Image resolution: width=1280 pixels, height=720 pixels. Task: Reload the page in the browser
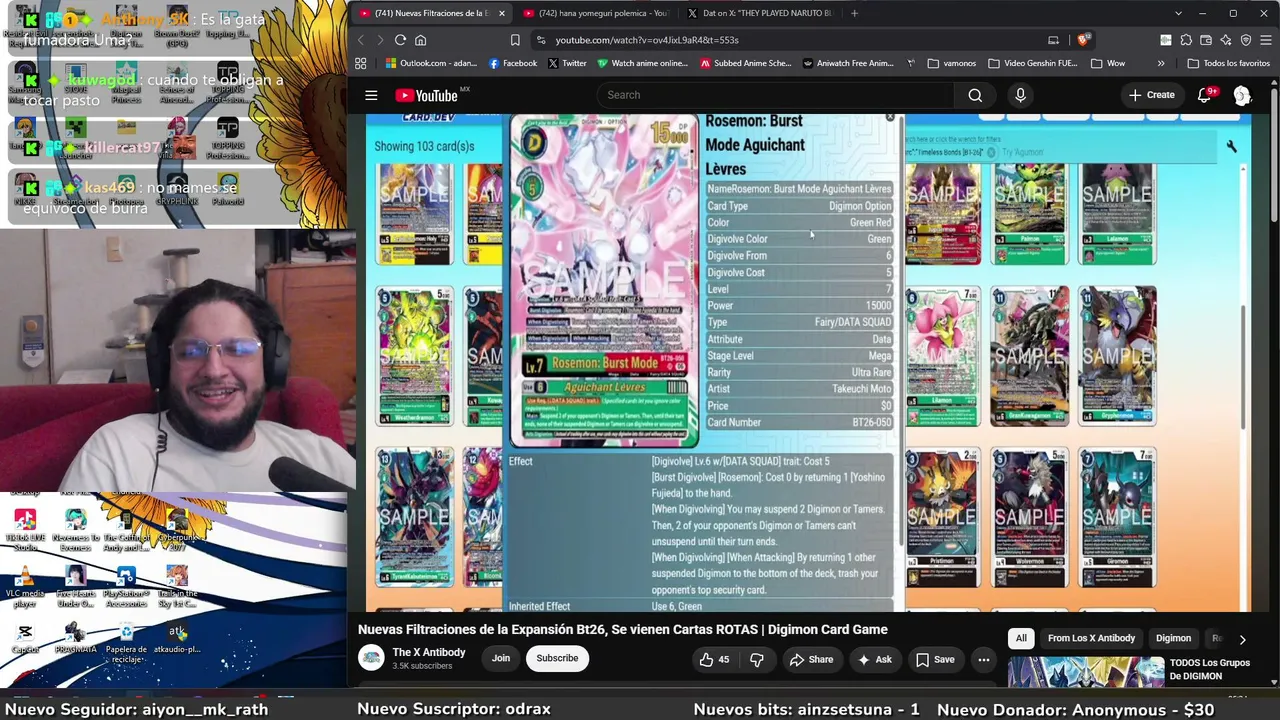[400, 40]
